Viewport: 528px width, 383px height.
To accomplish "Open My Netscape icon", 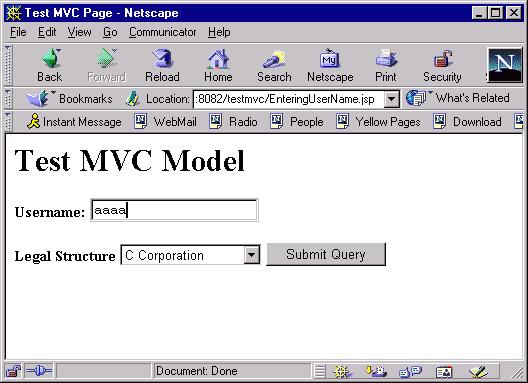I will point(330,59).
